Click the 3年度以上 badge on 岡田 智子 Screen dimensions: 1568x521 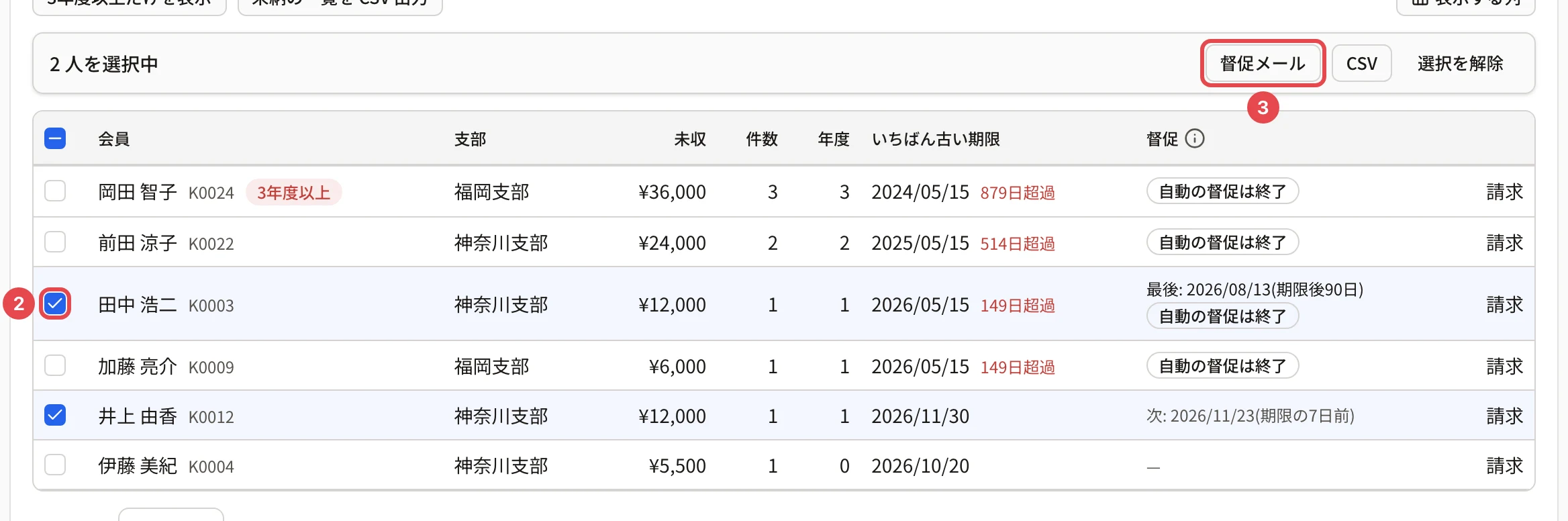[x=294, y=193]
